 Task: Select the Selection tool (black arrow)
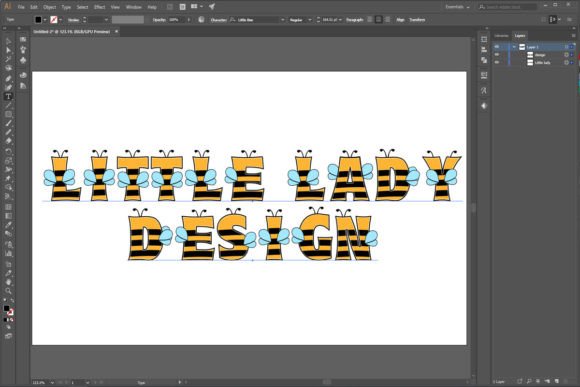pyautogui.click(x=8, y=41)
